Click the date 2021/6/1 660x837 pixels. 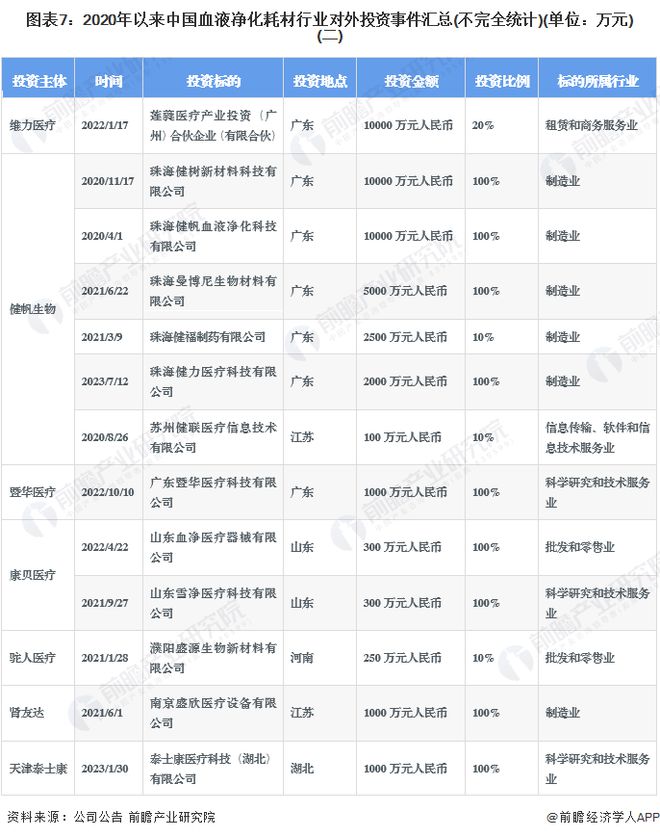(102, 713)
